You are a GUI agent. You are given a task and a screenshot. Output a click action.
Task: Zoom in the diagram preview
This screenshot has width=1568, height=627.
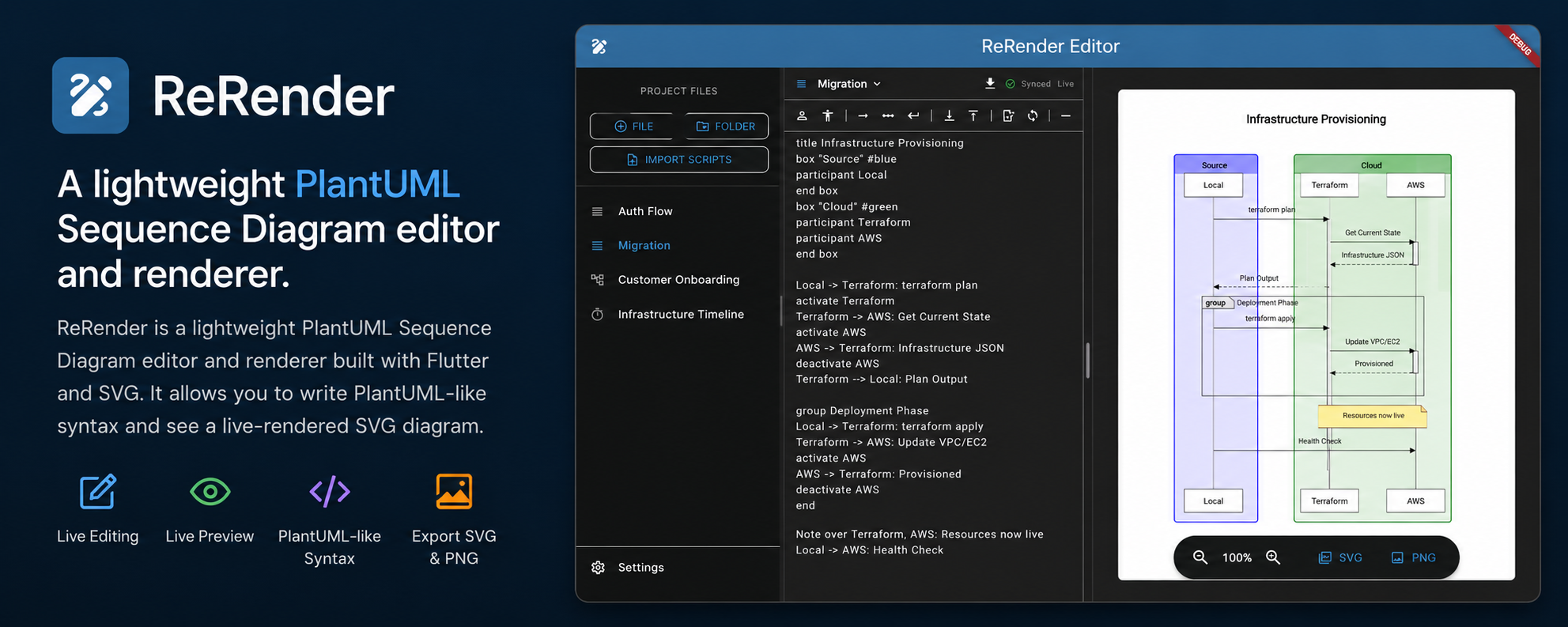click(1273, 557)
